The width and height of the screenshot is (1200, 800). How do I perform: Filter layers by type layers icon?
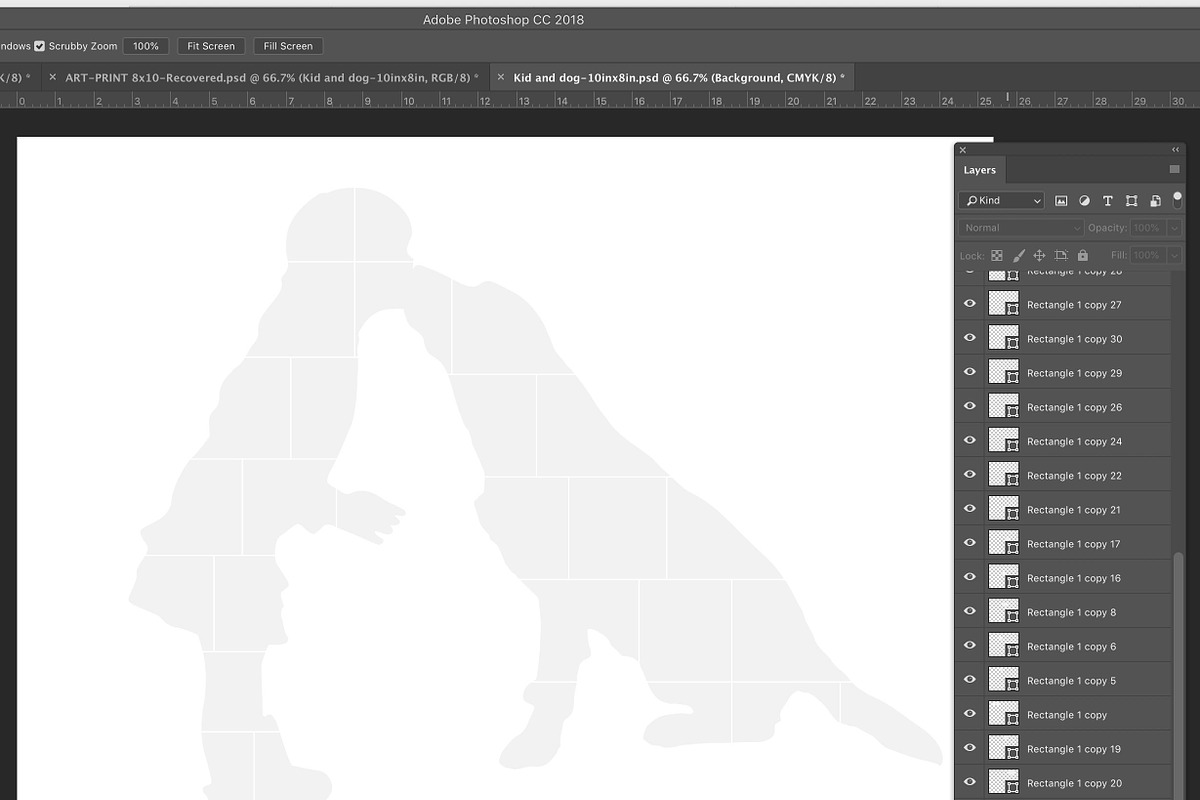[x=1108, y=201]
